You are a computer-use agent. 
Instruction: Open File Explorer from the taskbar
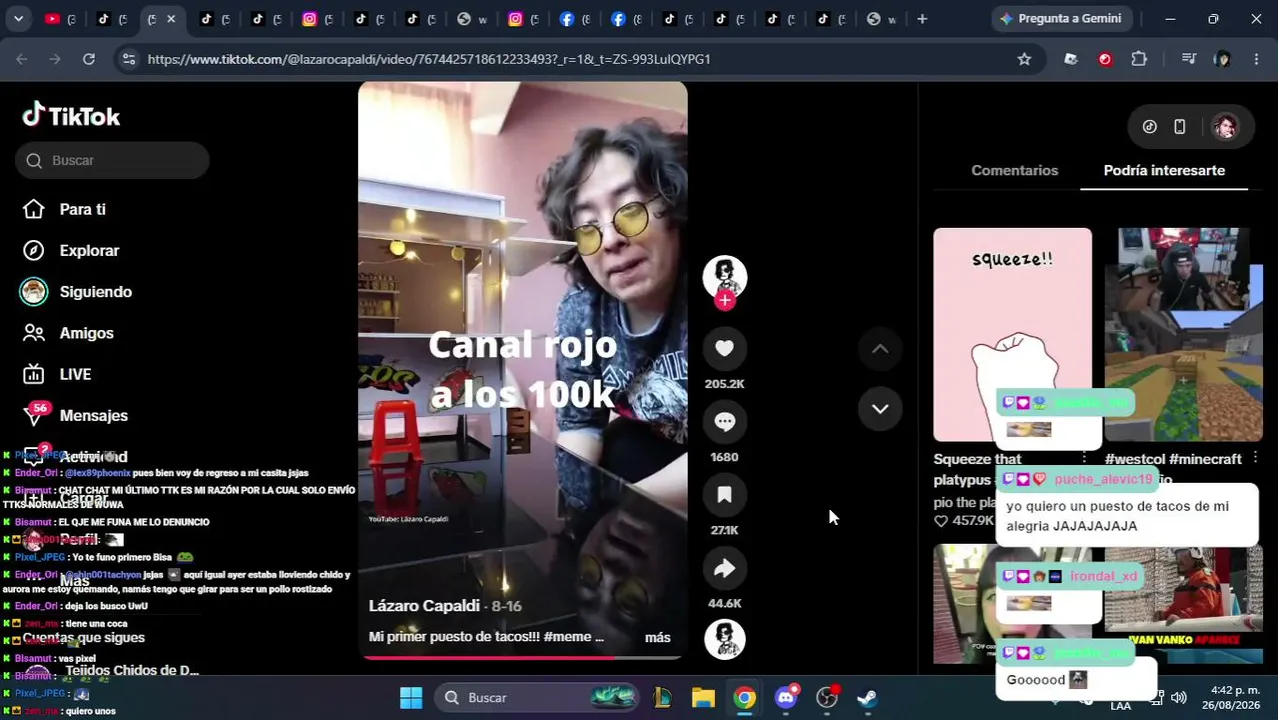[x=703, y=697]
